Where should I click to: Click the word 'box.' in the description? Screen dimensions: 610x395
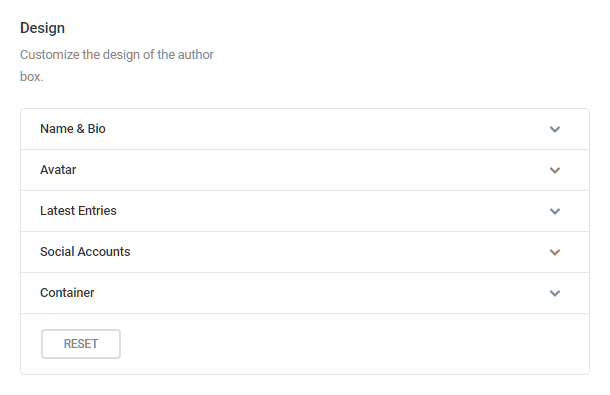[x=32, y=77]
